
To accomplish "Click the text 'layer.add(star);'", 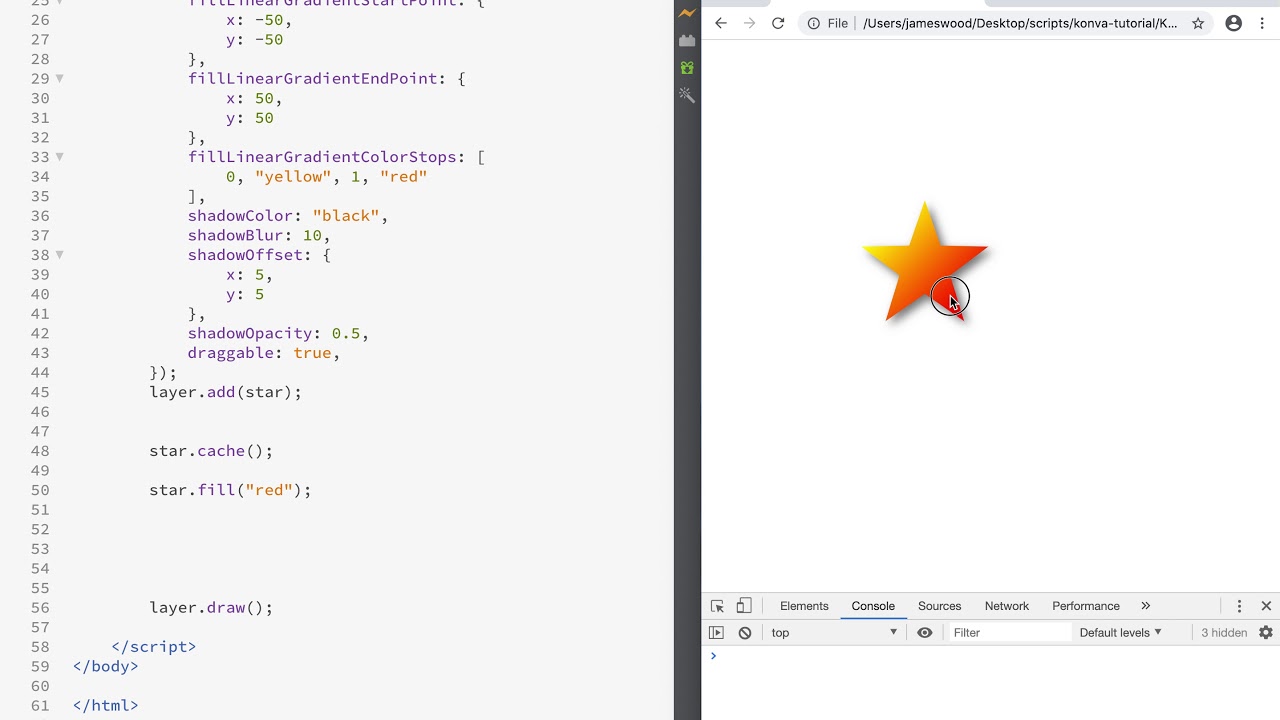I will [226, 392].
